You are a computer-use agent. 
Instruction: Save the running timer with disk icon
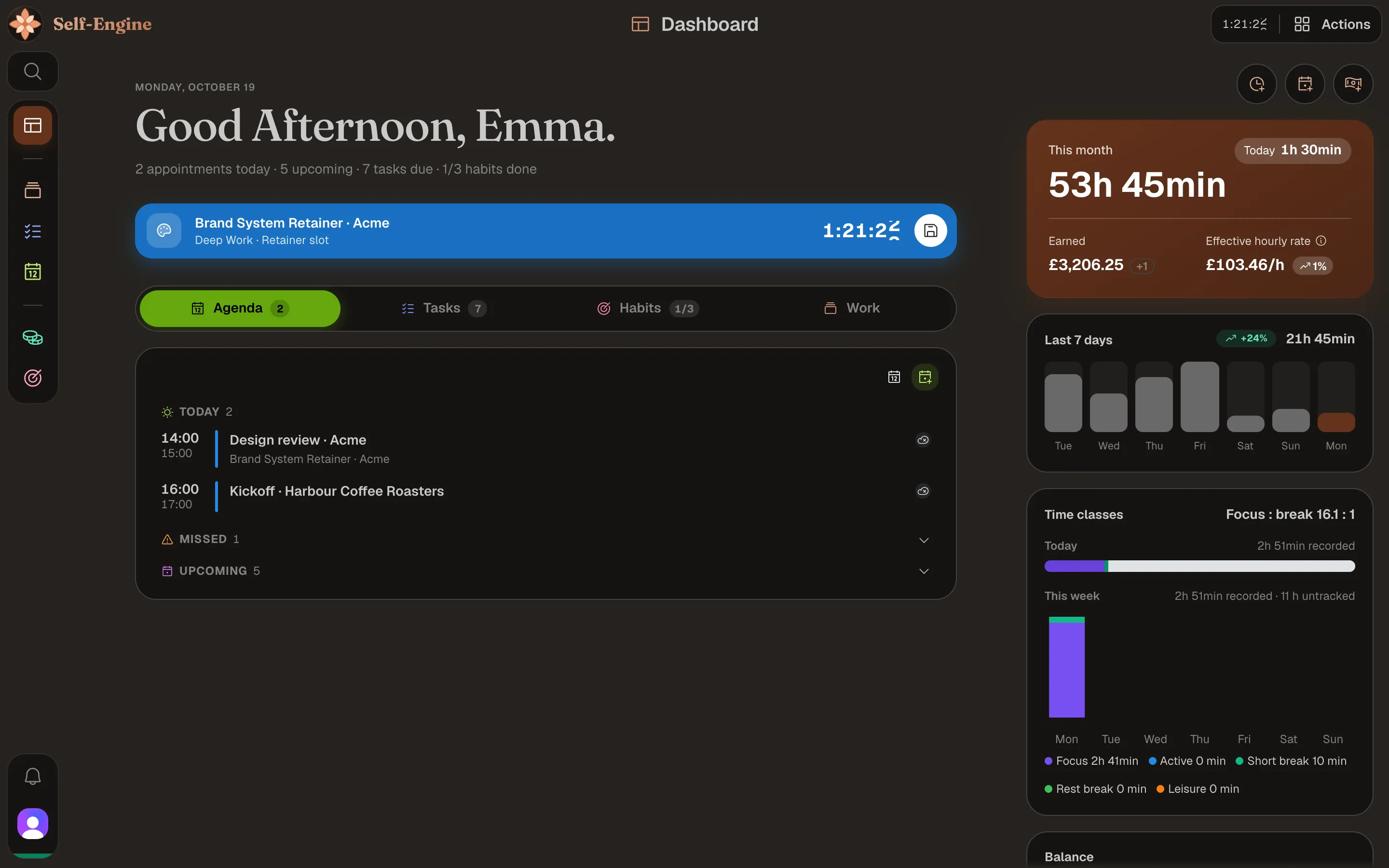[x=930, y=230]
